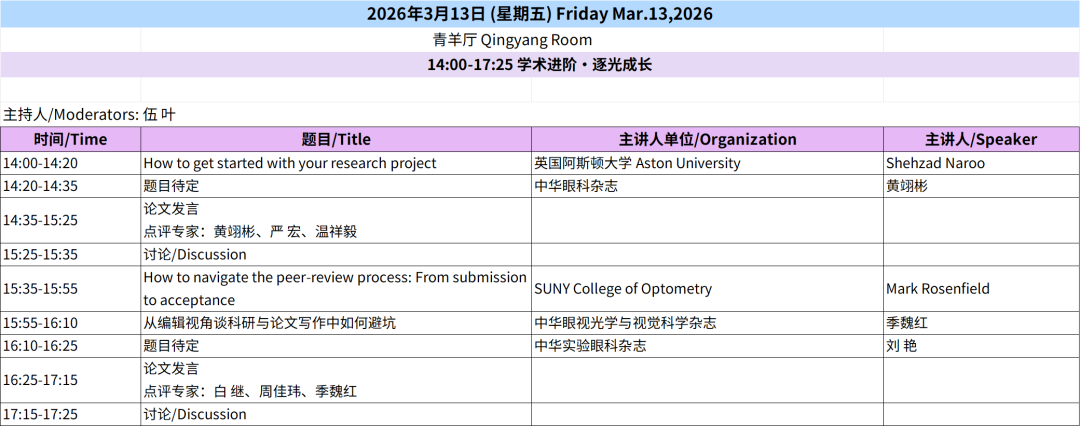
Task: Click the 主讲人单位/Organization column header
Action: pyautogui.click(x=707, y=139)
